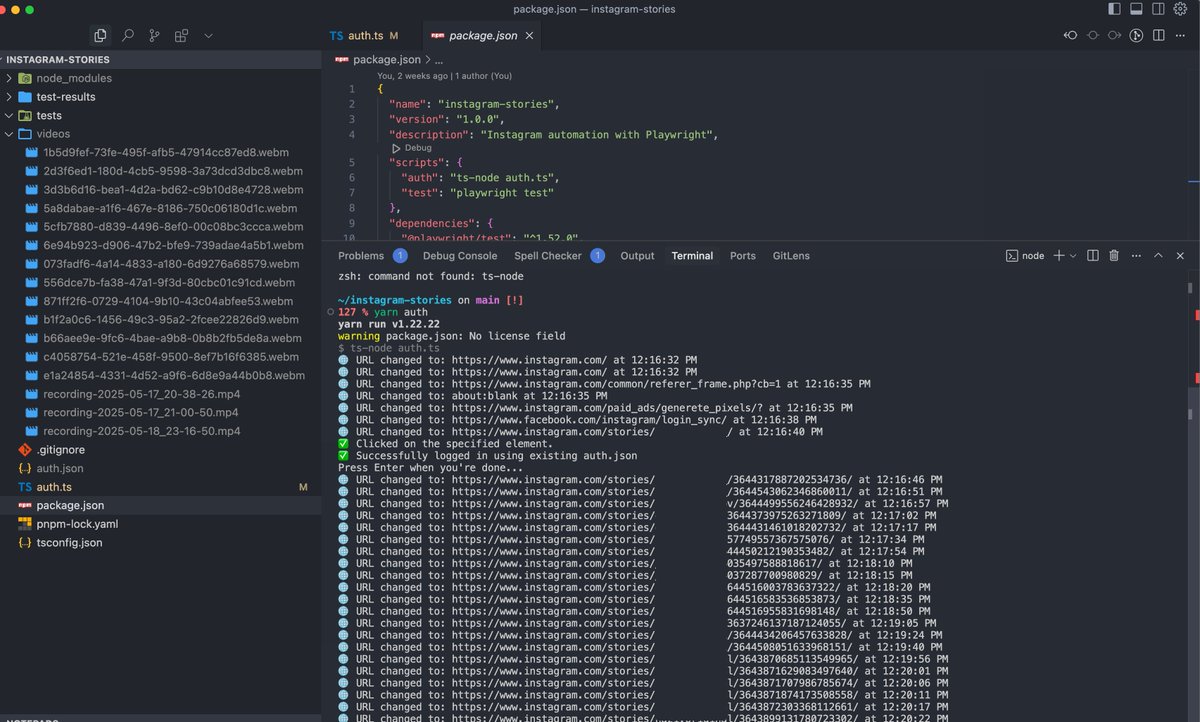Viewport: 1200px width, 722px height.
Task: Open the Source Control view icon
Action: 154,35
